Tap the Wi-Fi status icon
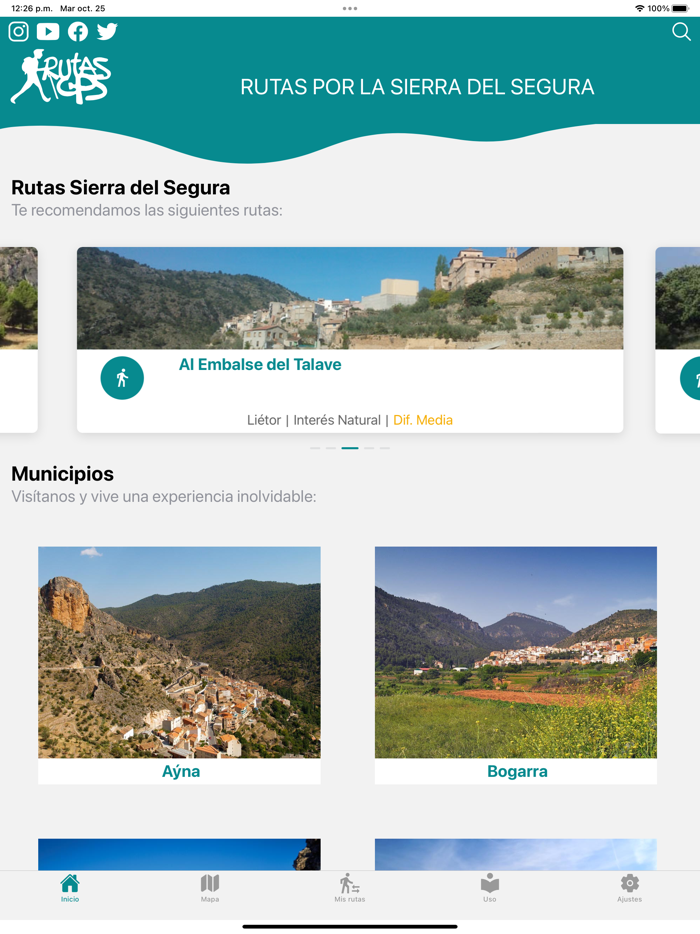The width and height of the screenshot is (700, 934). coord(640,8)
